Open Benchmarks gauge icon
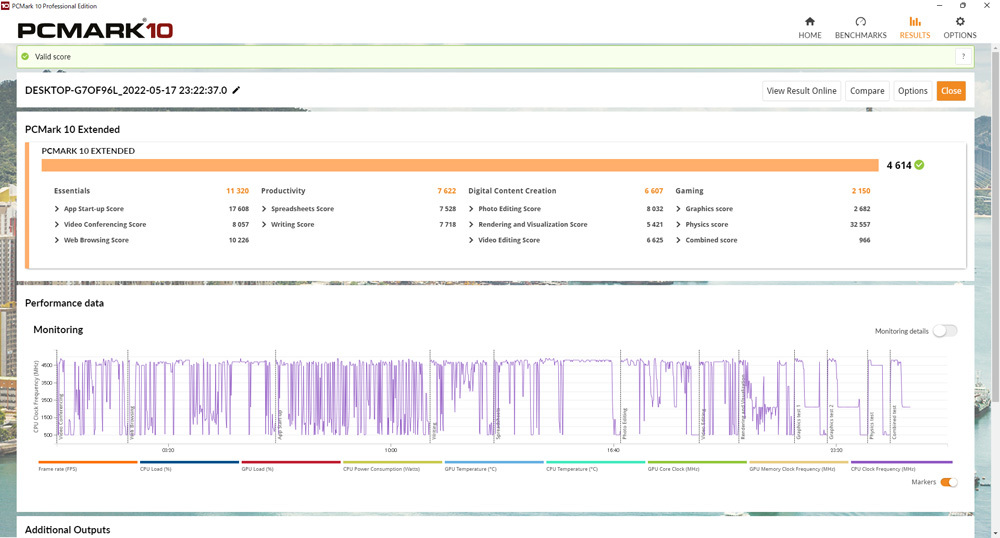 (x=860, y=22)
